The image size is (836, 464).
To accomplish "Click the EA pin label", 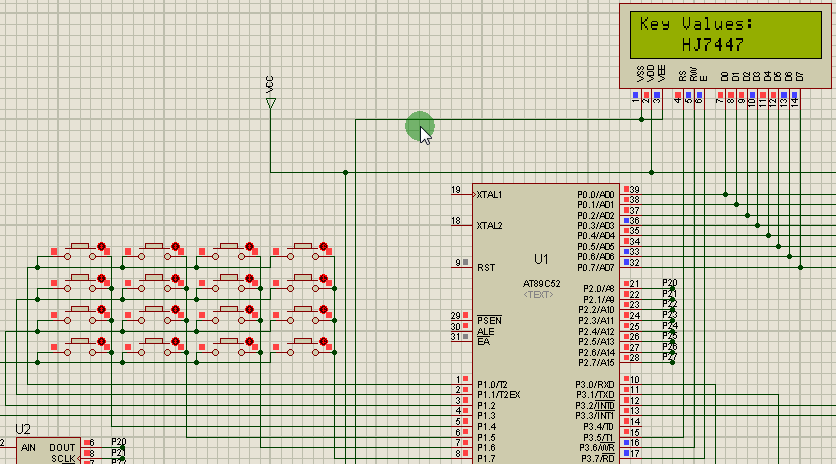I will tap(483, 341).
